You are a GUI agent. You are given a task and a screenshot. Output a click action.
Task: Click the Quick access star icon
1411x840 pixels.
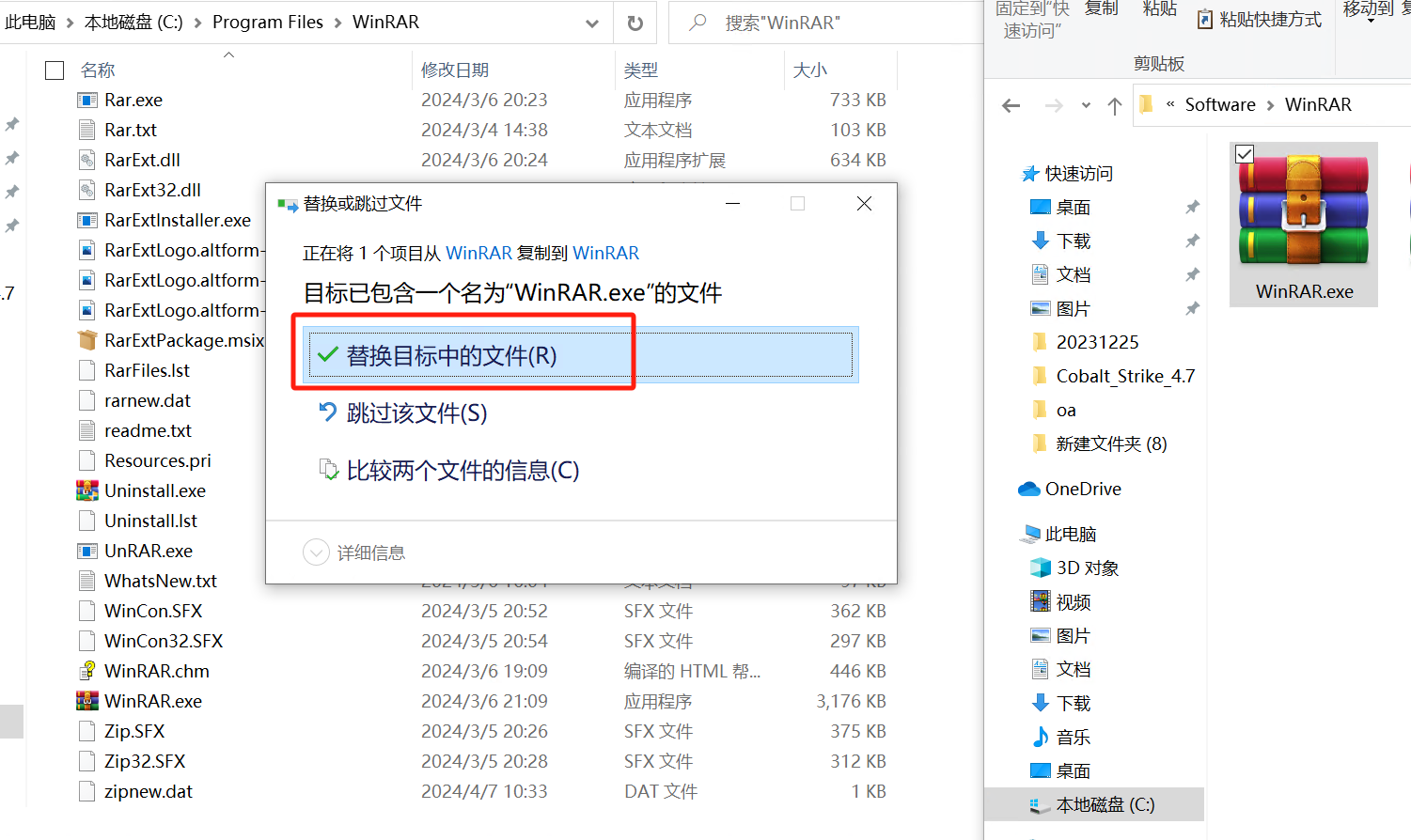tap(1030, 173)
